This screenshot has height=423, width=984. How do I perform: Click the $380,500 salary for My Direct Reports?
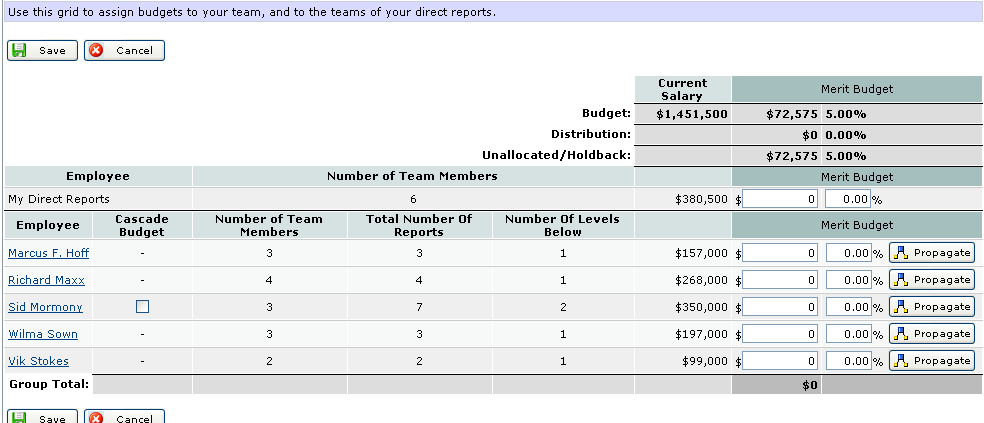pos(702,199)
